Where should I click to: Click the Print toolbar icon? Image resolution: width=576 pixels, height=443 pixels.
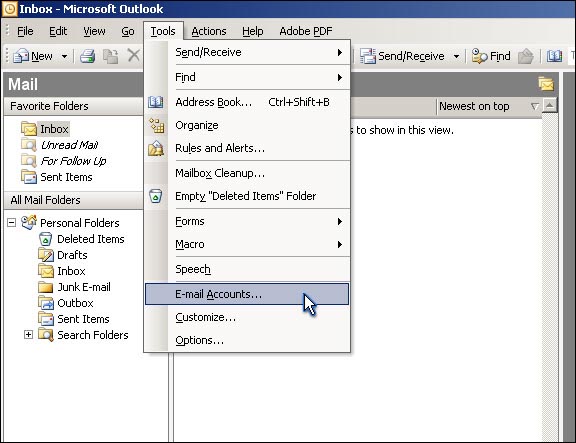click(x=87, y=56)
